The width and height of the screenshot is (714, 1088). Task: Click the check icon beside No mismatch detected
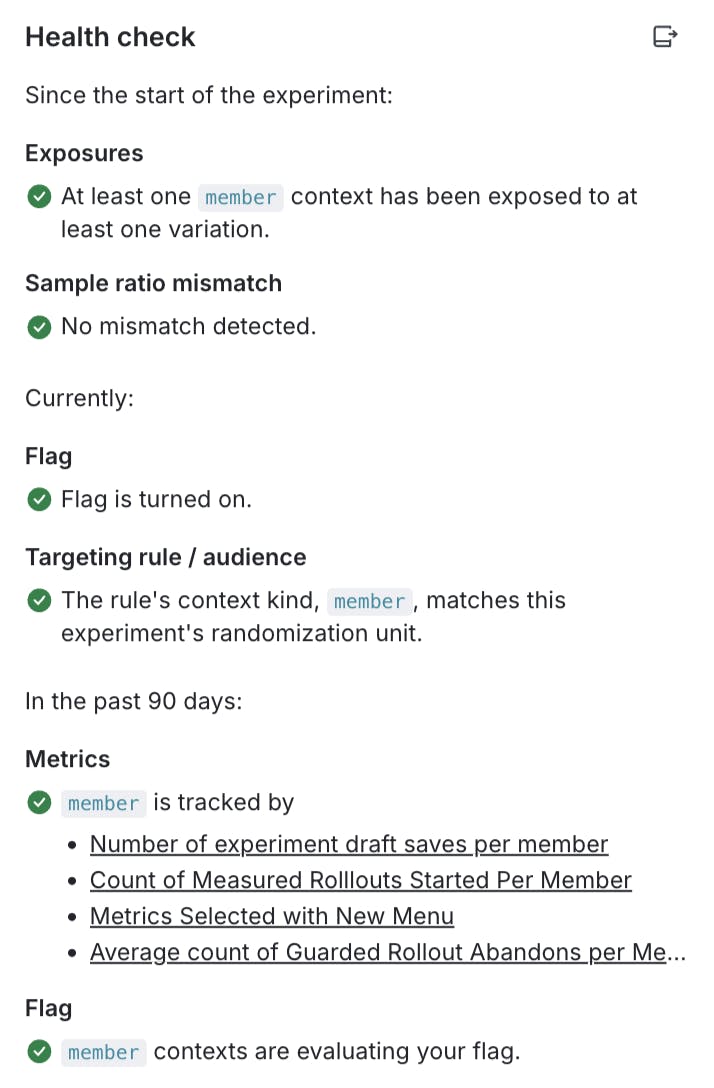[x=39, y=327]
